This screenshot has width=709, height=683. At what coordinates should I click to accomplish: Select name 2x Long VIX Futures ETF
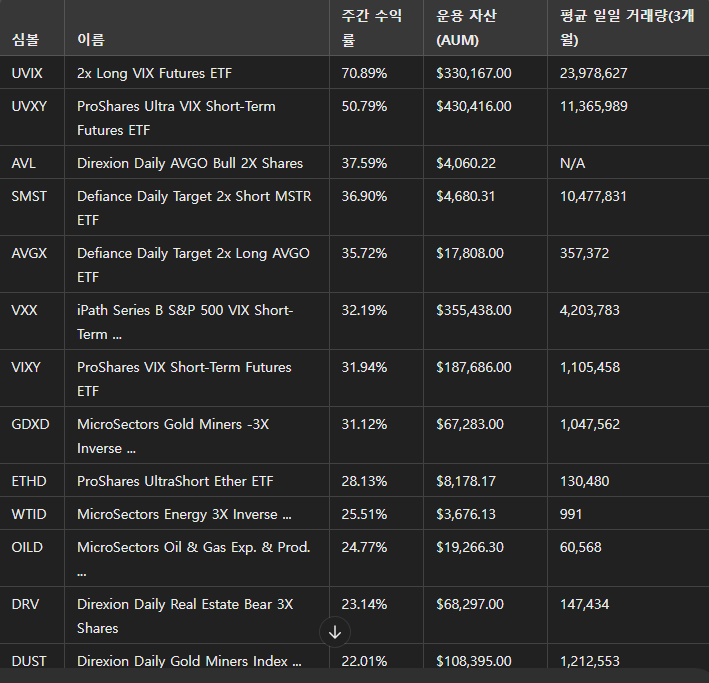coord(154,73)
